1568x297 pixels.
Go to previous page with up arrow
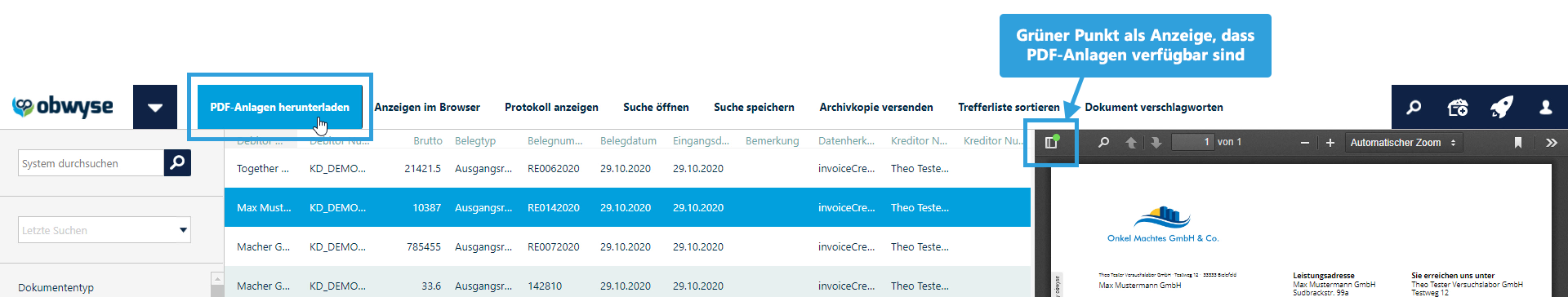pos(1131,142)
